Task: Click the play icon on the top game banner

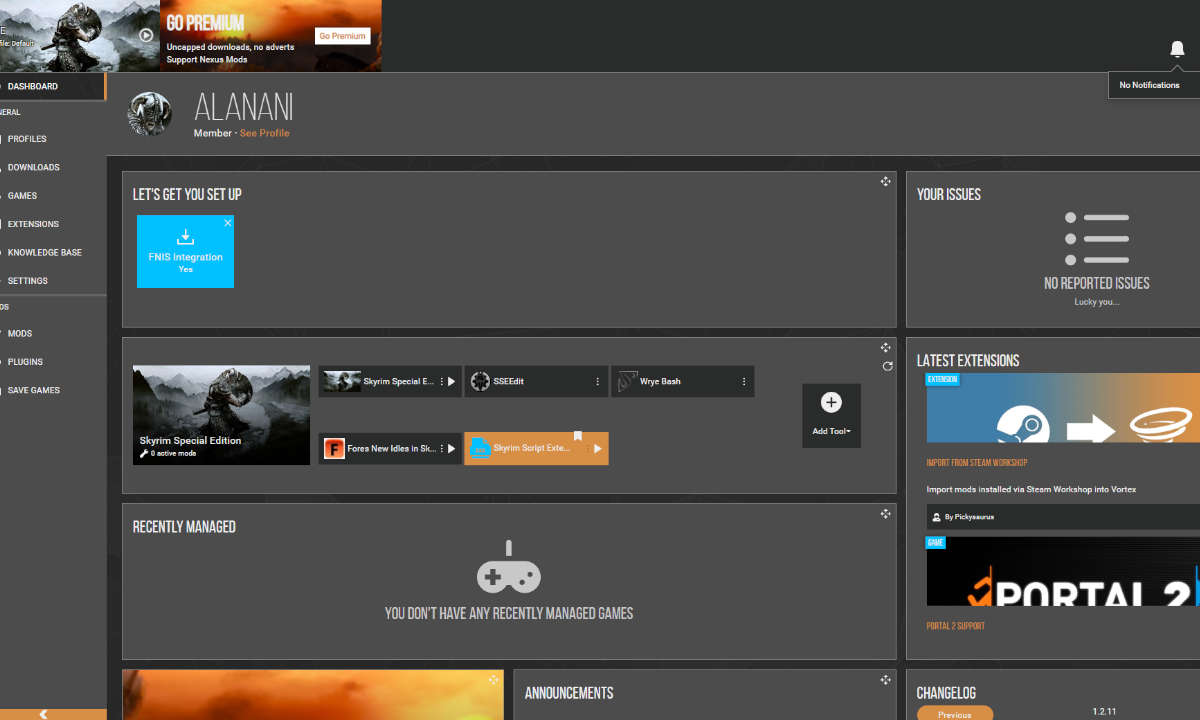Action: click(x=146, y=35)
